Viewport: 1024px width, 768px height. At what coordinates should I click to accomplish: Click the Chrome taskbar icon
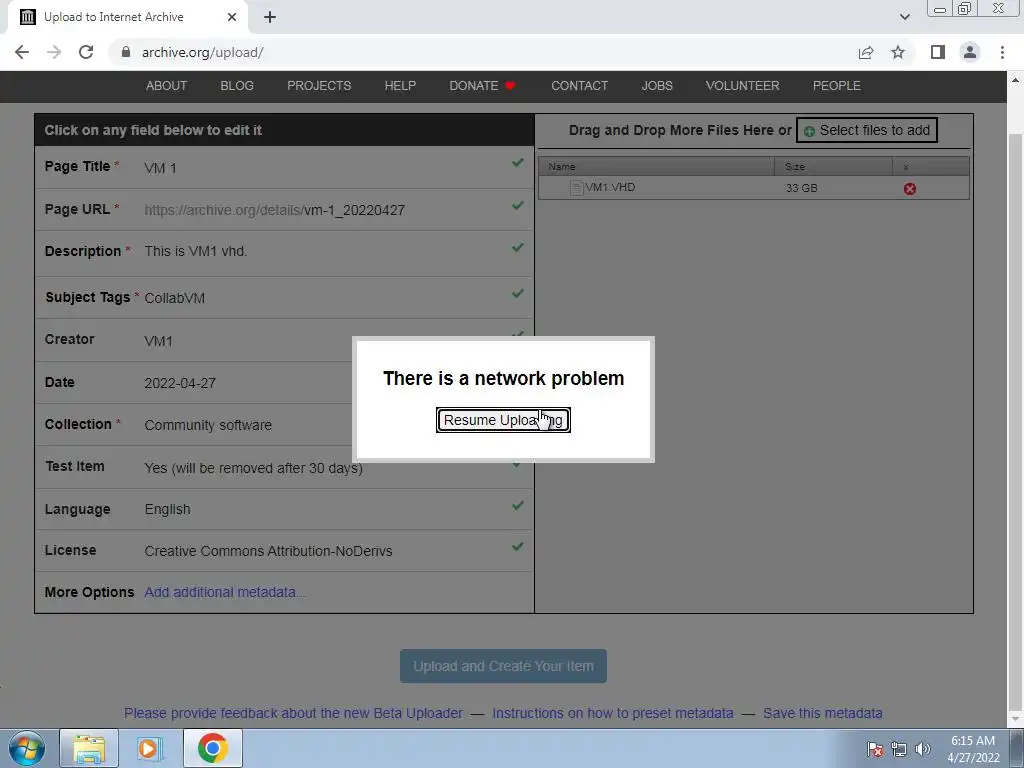click(212, 748)
